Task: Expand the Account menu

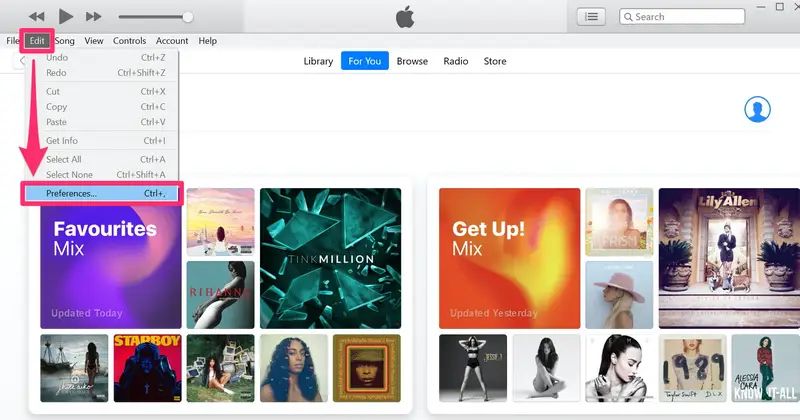Action: click(x=172, y=41)
